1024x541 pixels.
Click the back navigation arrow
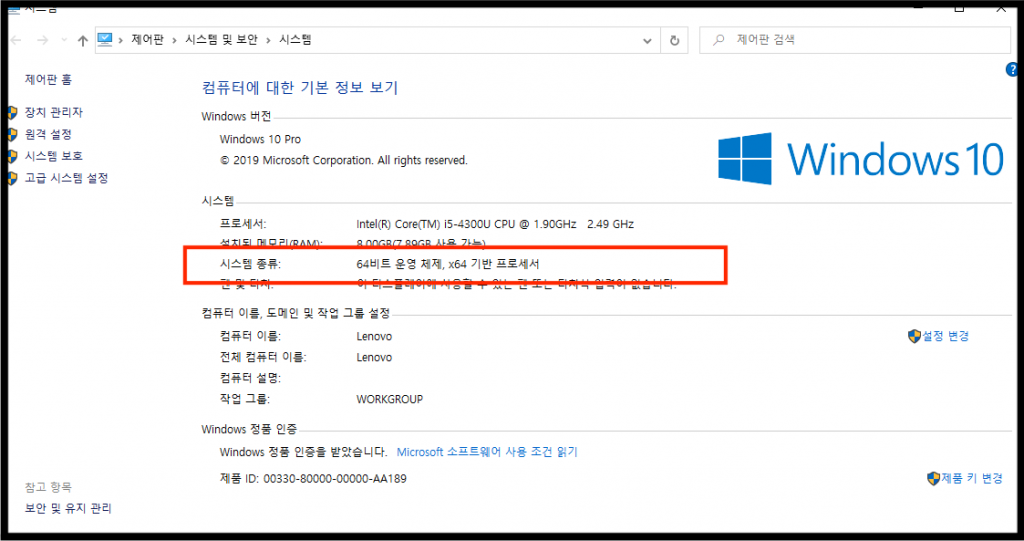tap(16, 41)
